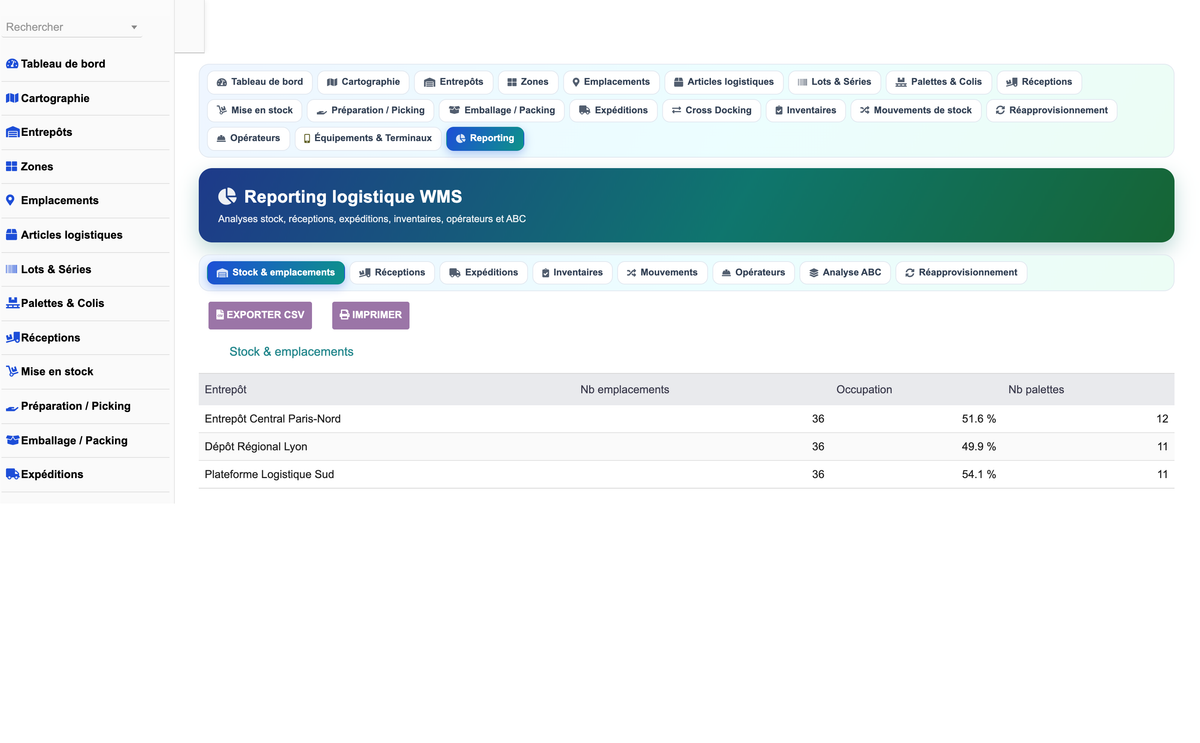
Task: Click the Expéditions truck icon in sidebar
Action: tap(13, 474)
